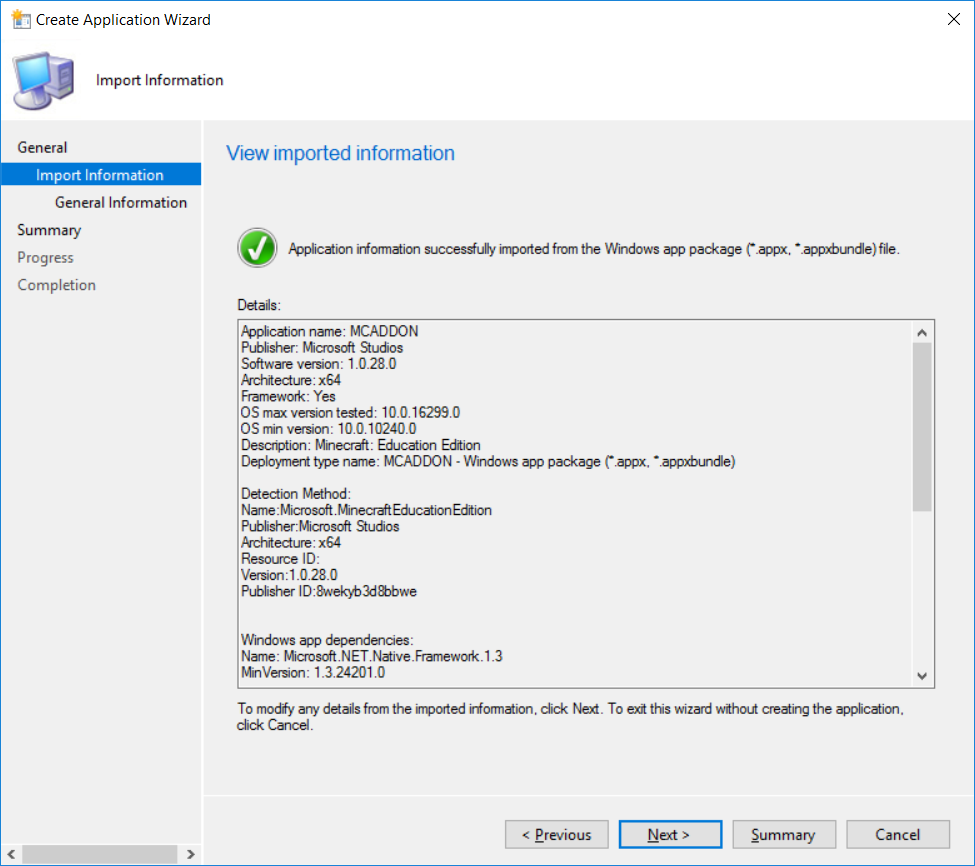Click the details vertical scrollbar thumb
This screenshot has width=975, height=866.
pyautogui.click(x=922, y=426)
